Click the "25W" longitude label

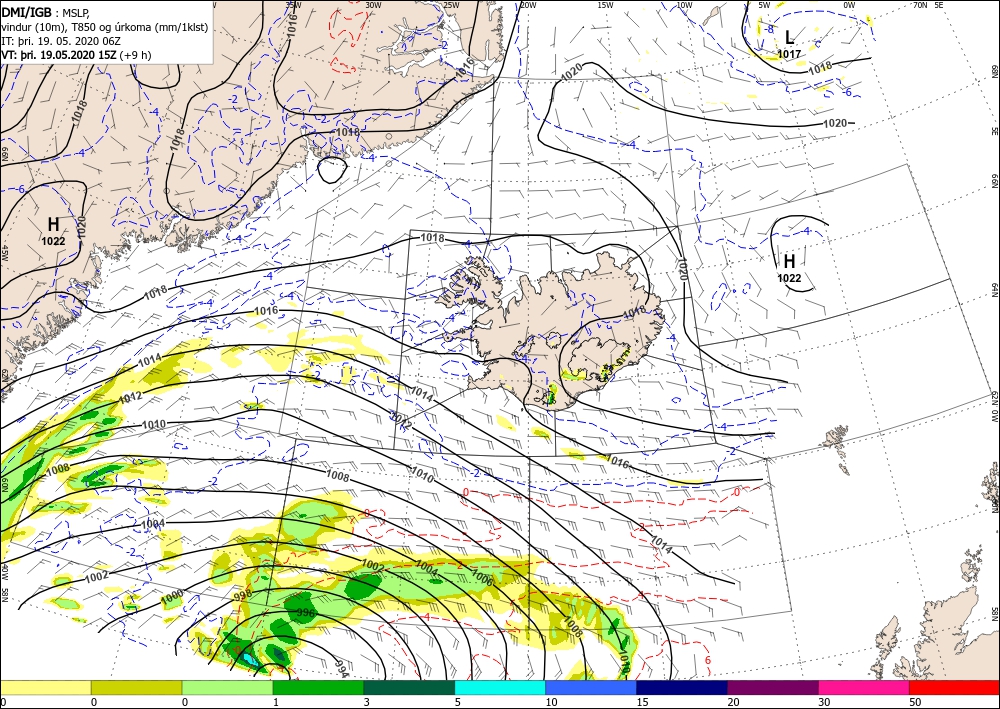(452, 4)
